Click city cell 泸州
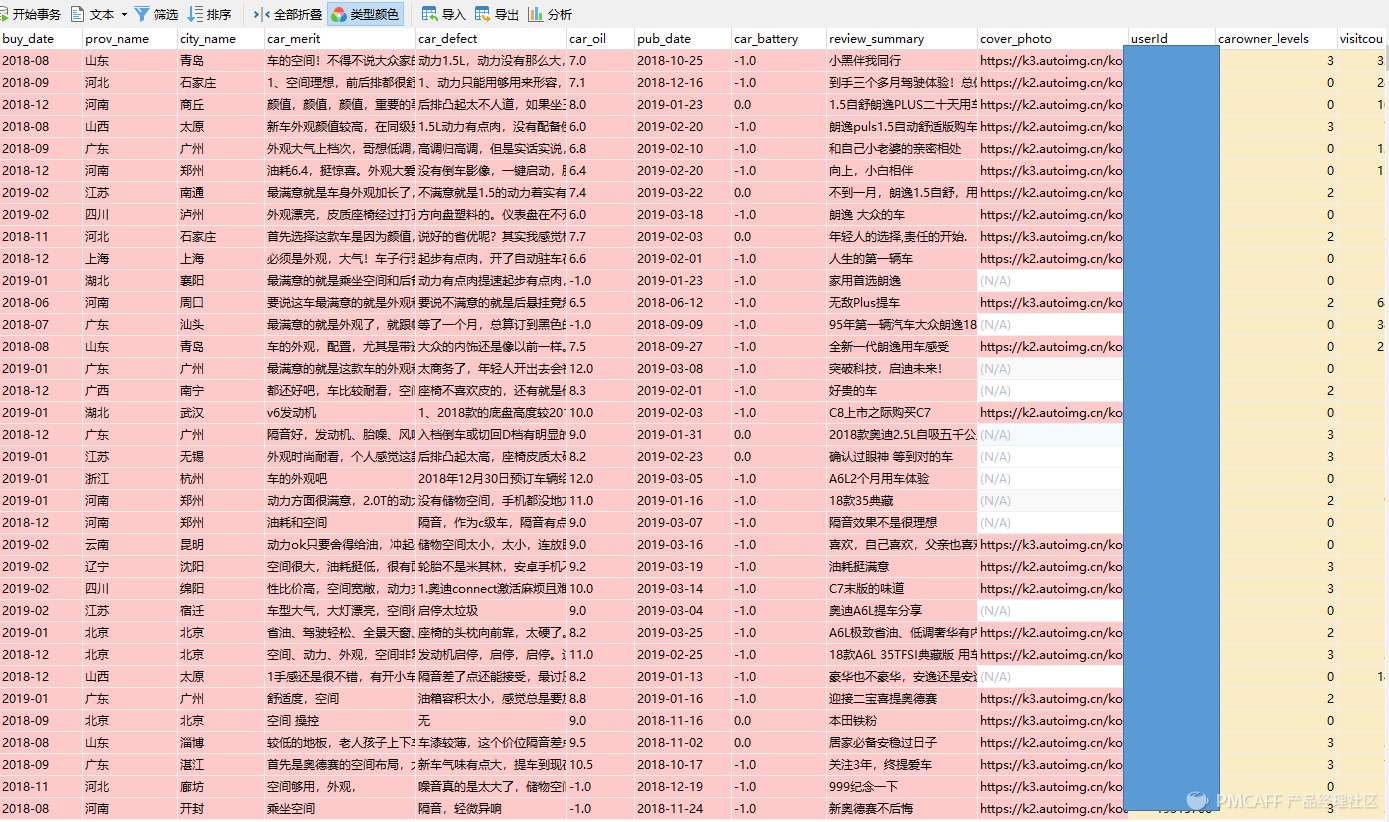 click(x=221, y=215)
